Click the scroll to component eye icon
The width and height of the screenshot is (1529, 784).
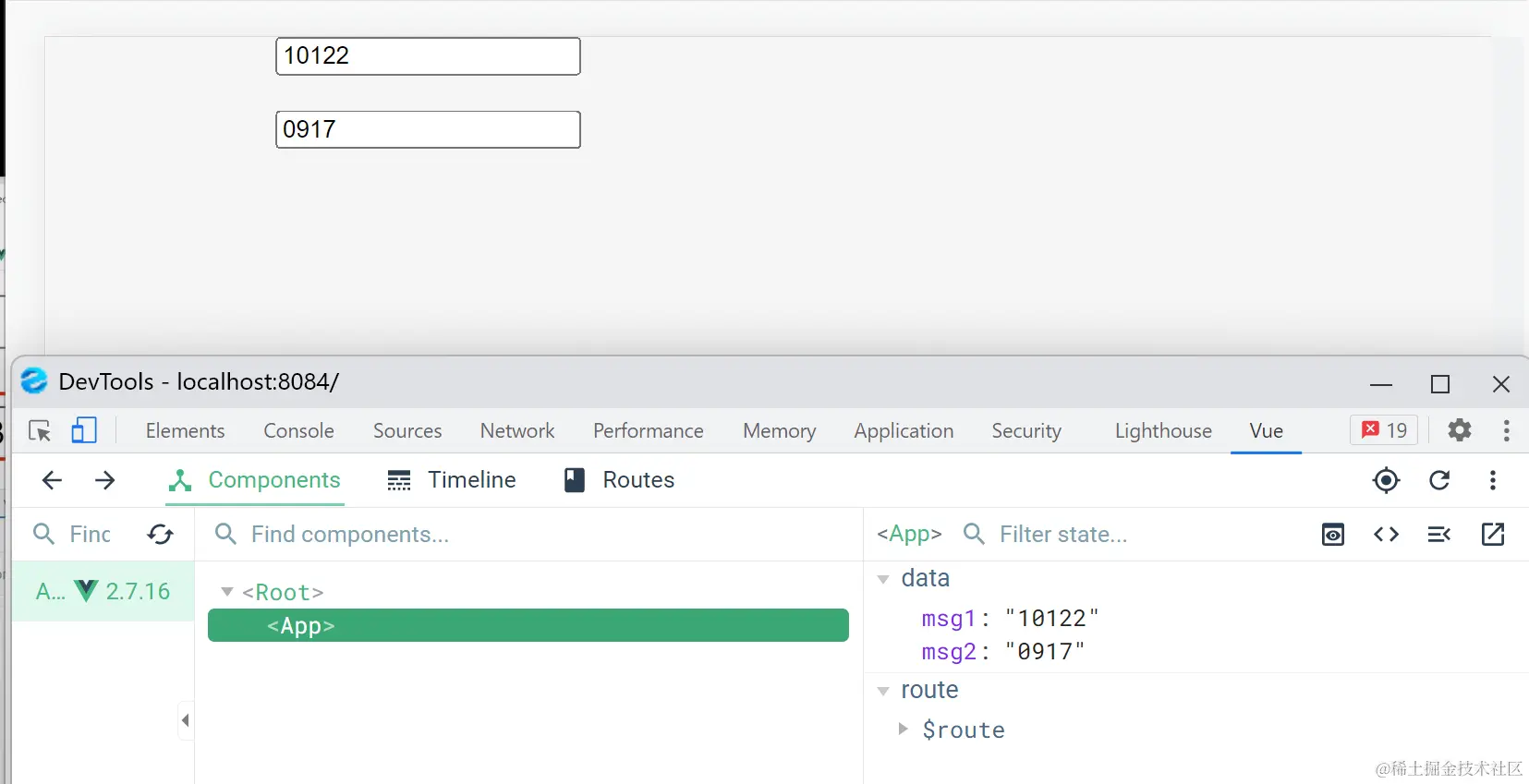[1333, 535]
